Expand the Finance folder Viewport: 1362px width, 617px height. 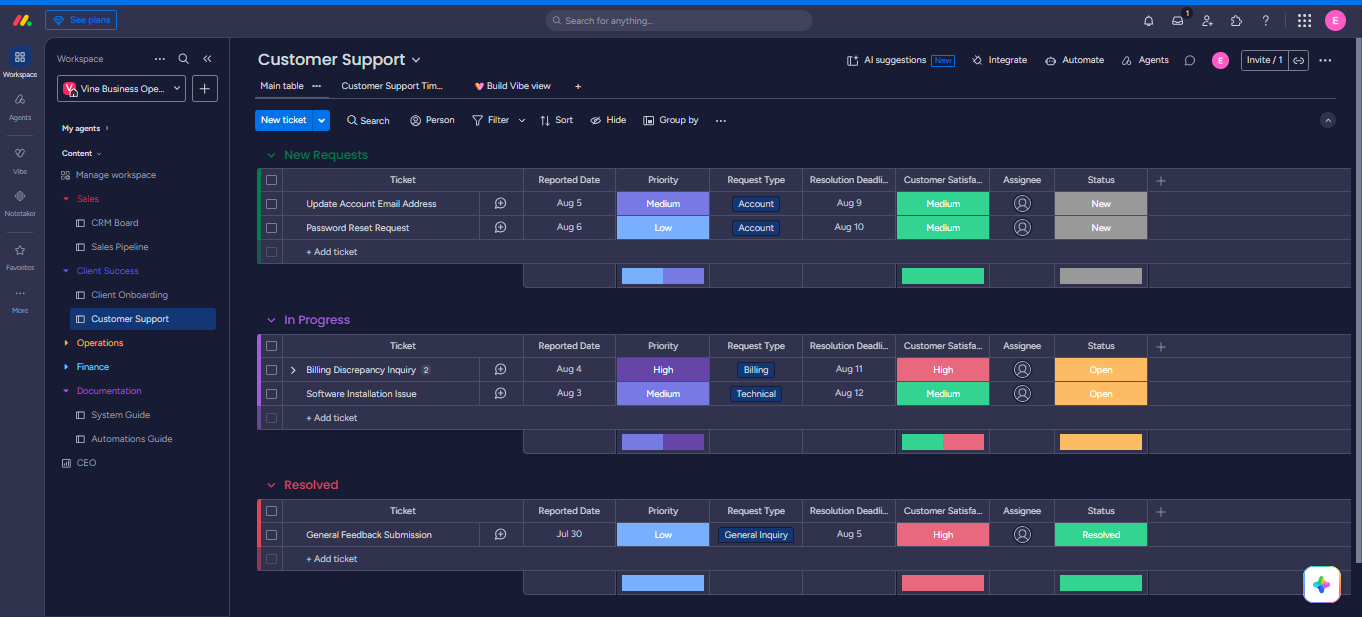[x=66, y=367]
